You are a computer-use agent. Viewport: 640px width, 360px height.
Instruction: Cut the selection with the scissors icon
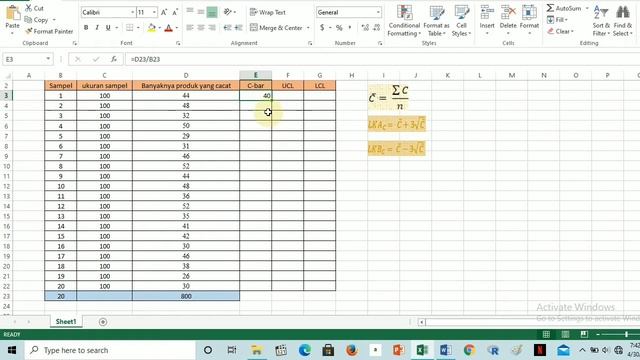[34, 8]
